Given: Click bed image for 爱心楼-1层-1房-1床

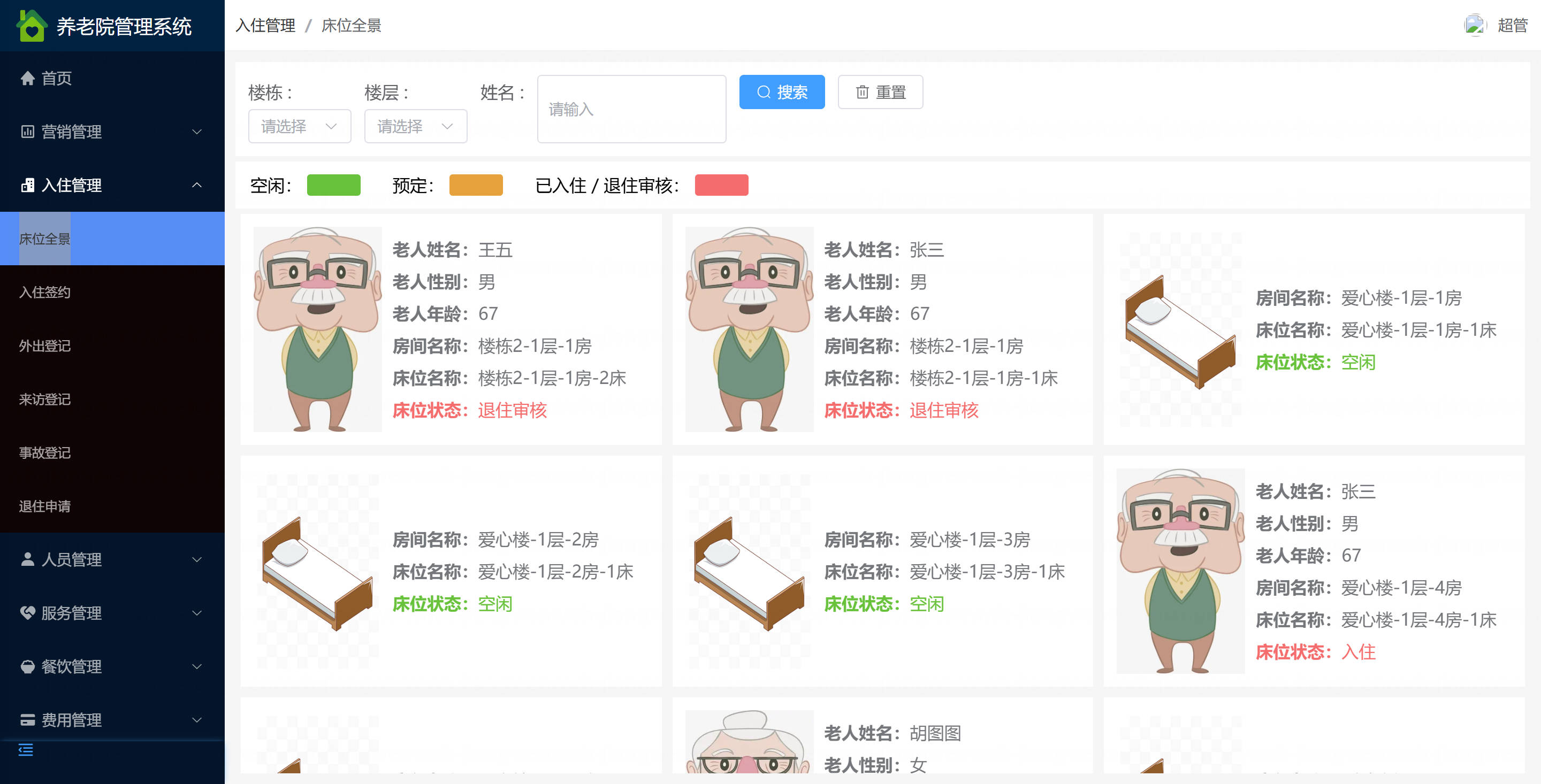Looking at the screenshot, I should tap(1180, 329).
